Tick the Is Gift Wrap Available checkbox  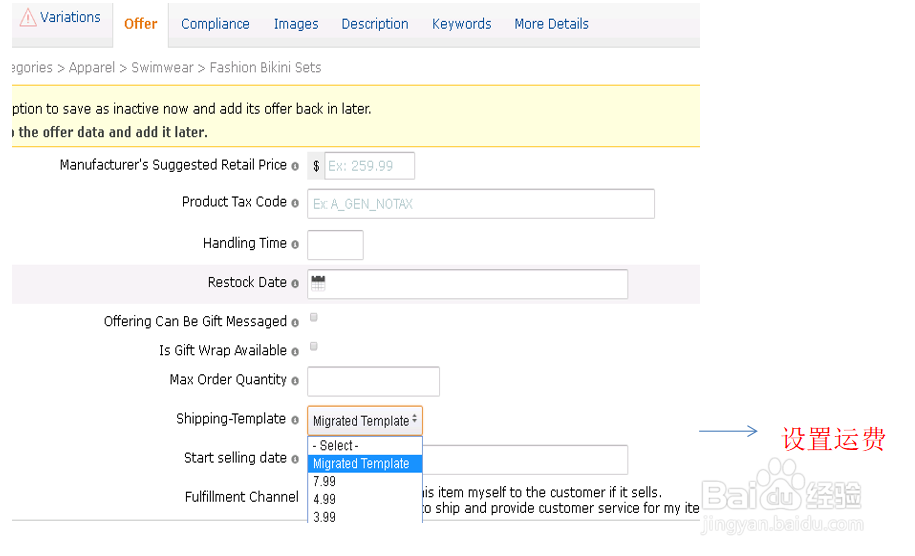(314, 346)
